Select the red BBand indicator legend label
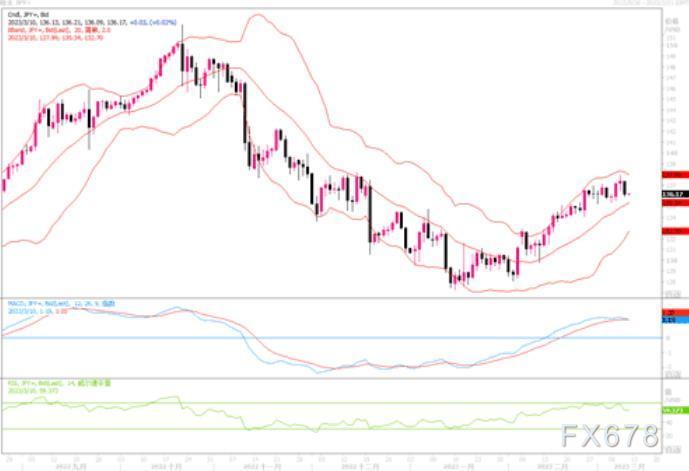Image resolution: width=689 pixels, height=471 pixels. (59, 30)
